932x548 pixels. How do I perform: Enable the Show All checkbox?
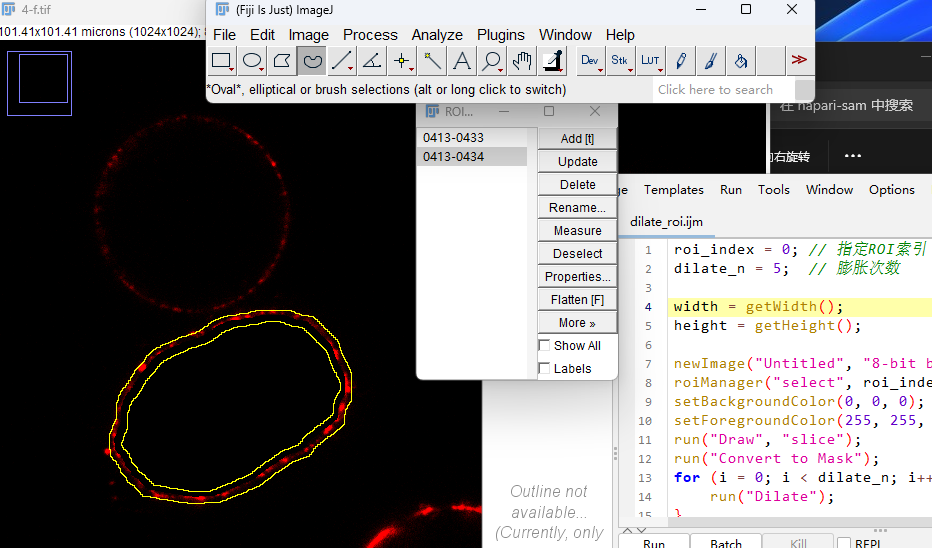coord(544,345)
